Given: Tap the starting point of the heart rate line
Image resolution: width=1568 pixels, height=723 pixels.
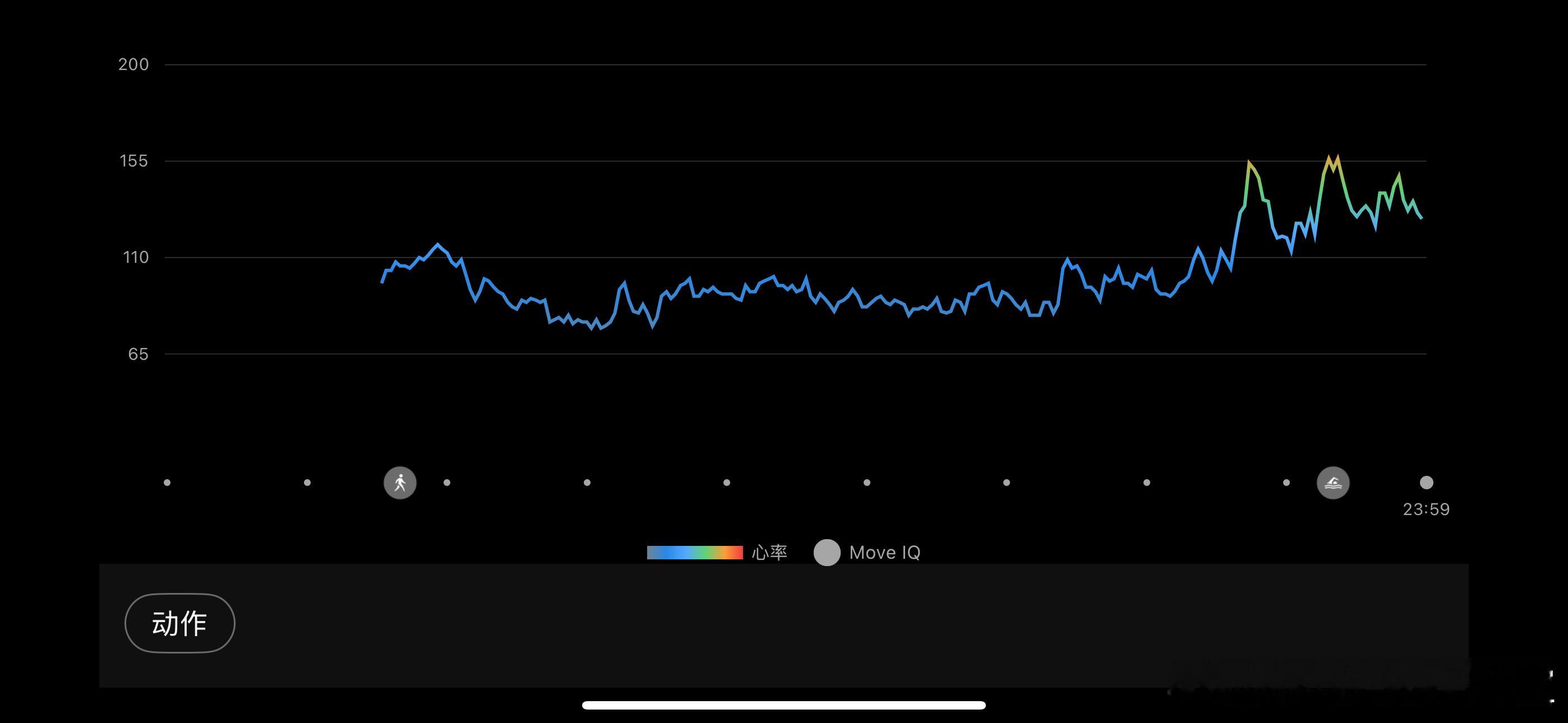Looking at the screenshot, I should (x=382, y=282).
